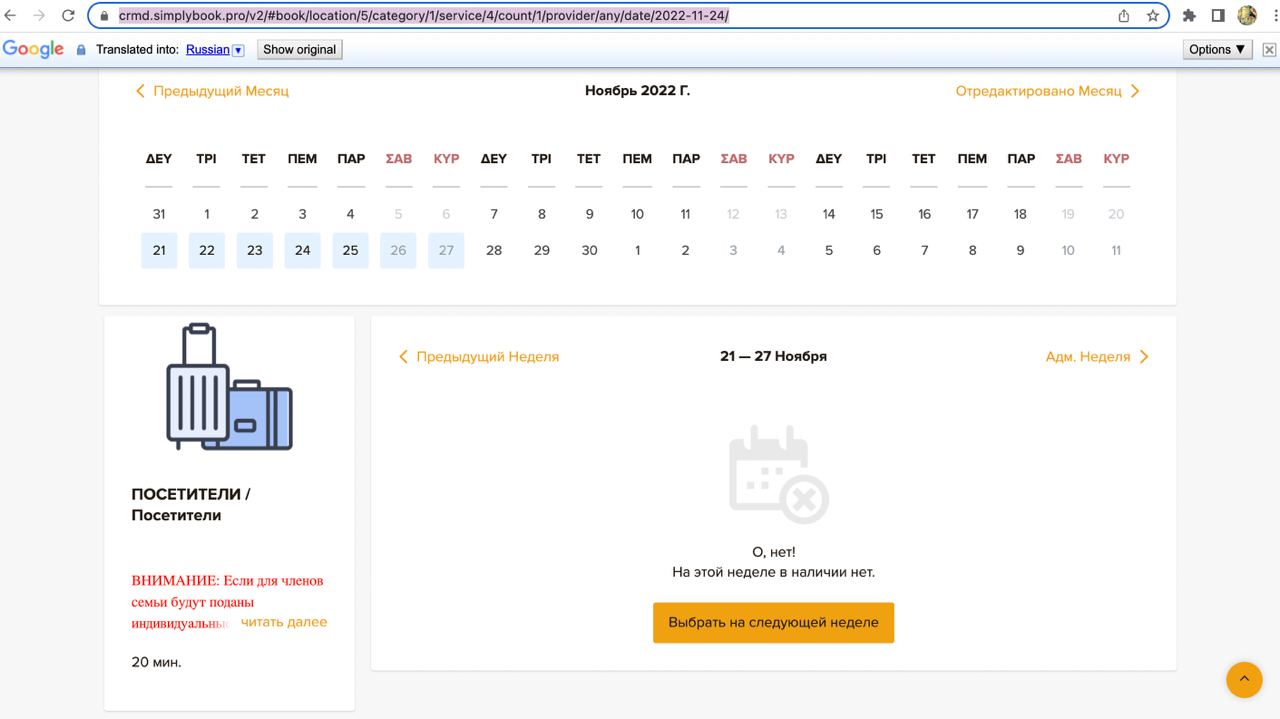1280x719 pixels.
Task: Click the URL address bar field
Action: [x=600, y=16]
